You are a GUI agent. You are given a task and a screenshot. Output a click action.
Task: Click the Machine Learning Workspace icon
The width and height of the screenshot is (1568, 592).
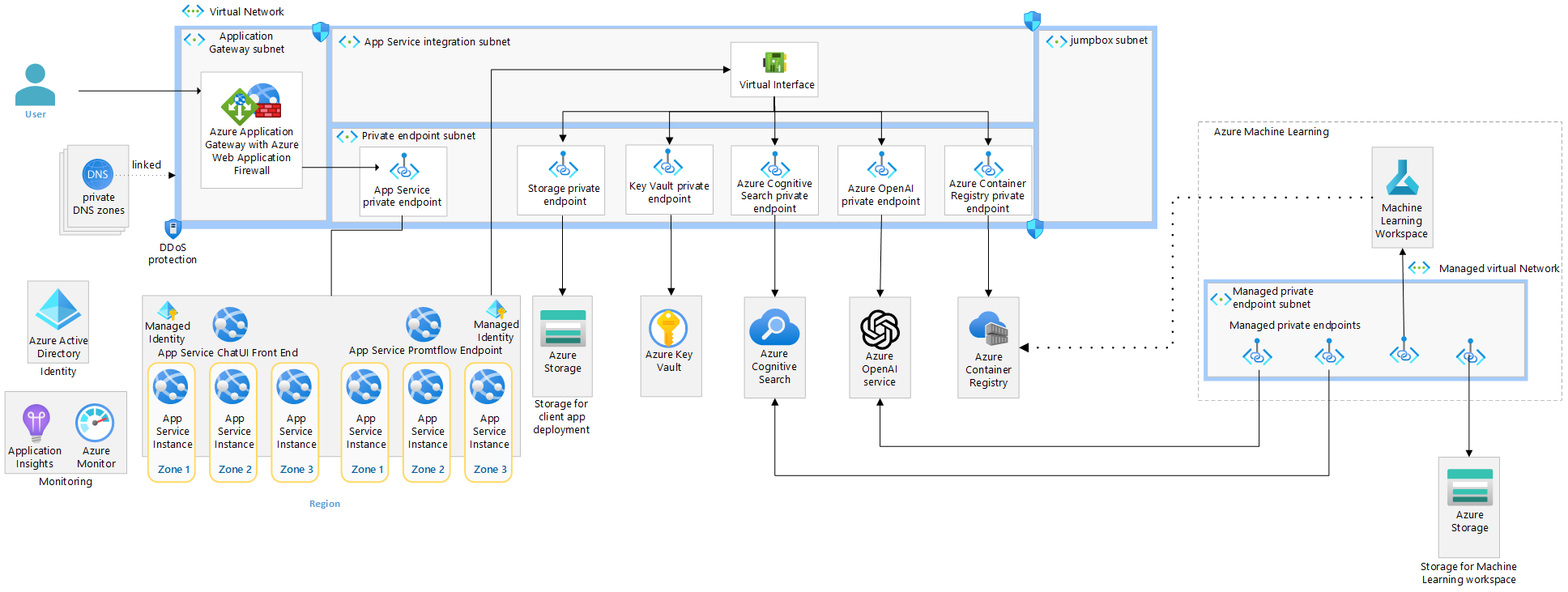click(1402, 178)
